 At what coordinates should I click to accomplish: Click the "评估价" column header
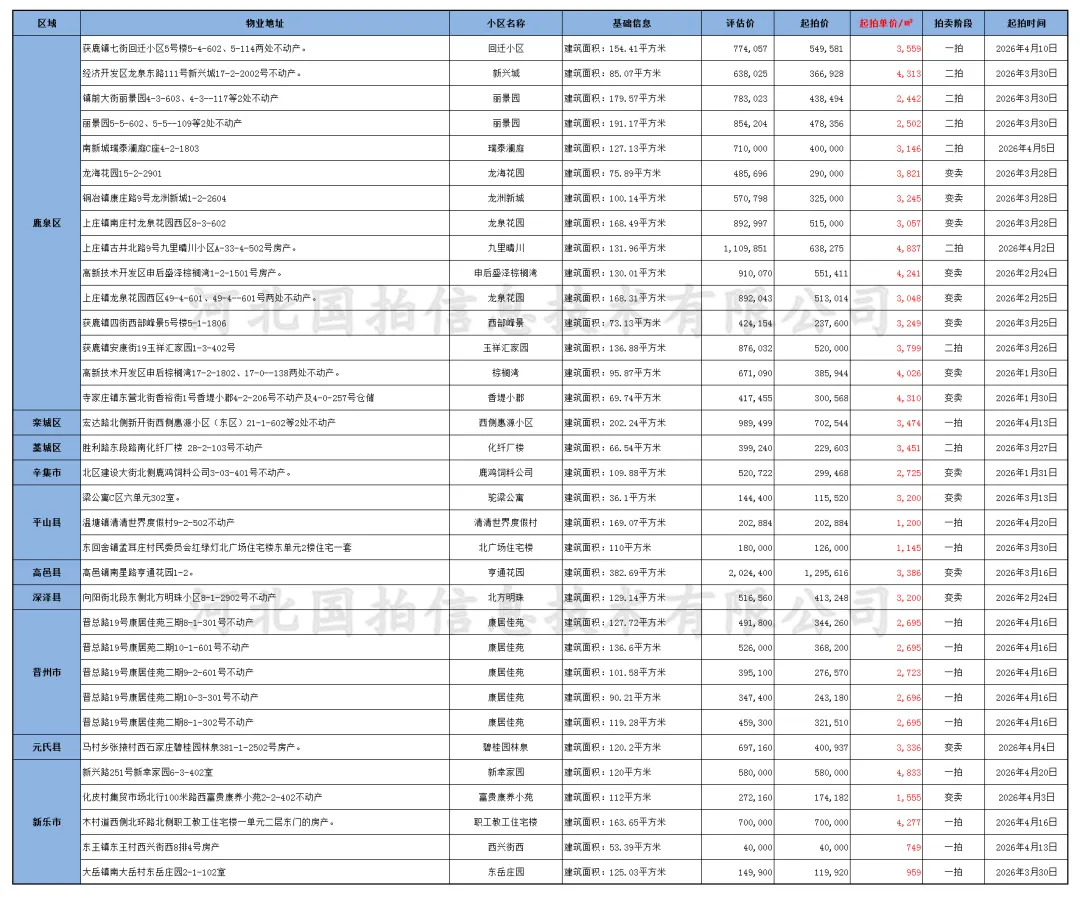(x=738, y=23)
